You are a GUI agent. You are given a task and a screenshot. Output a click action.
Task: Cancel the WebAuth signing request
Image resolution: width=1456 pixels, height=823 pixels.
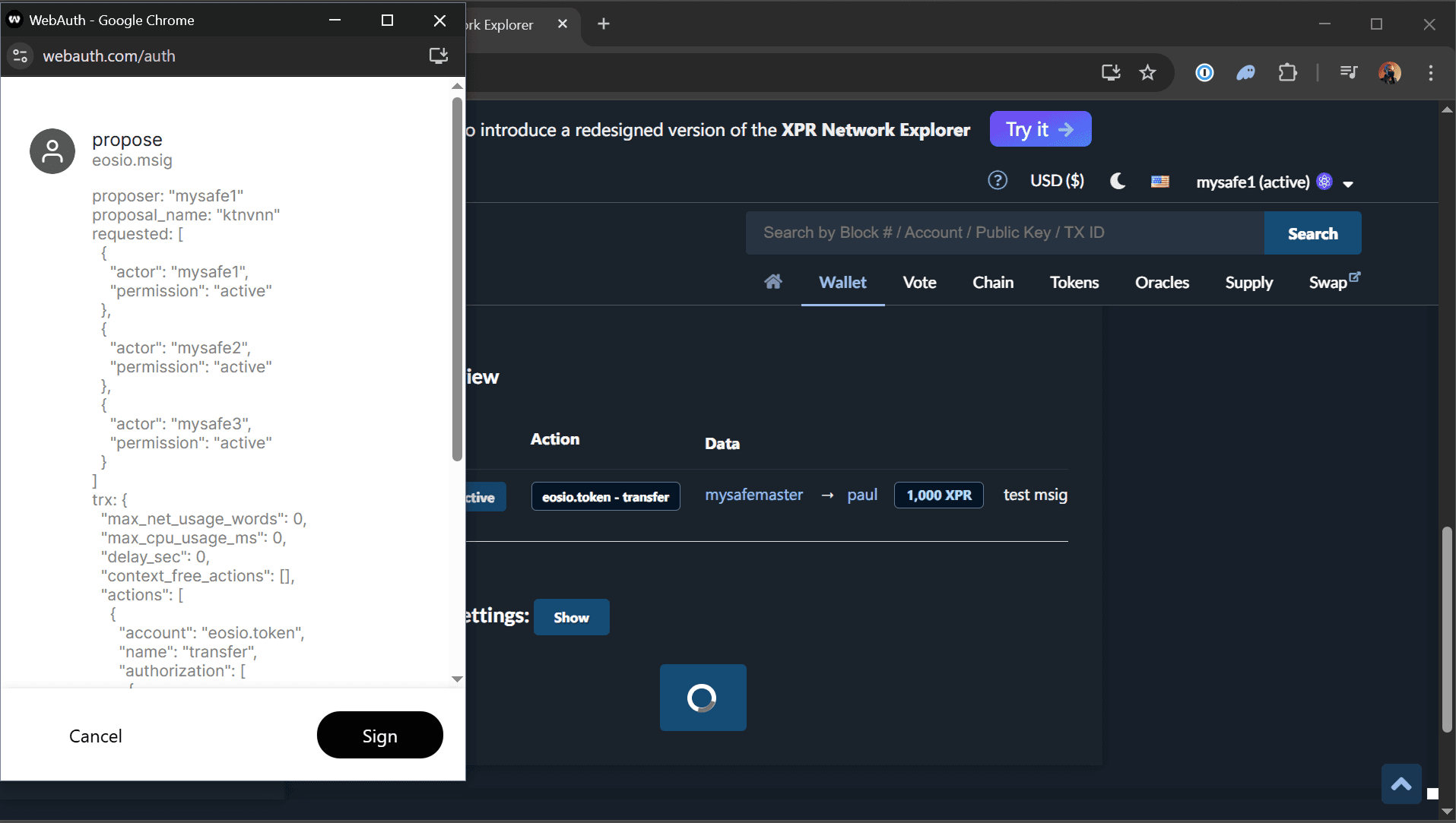pyautogui.click(x=96, y=736)
